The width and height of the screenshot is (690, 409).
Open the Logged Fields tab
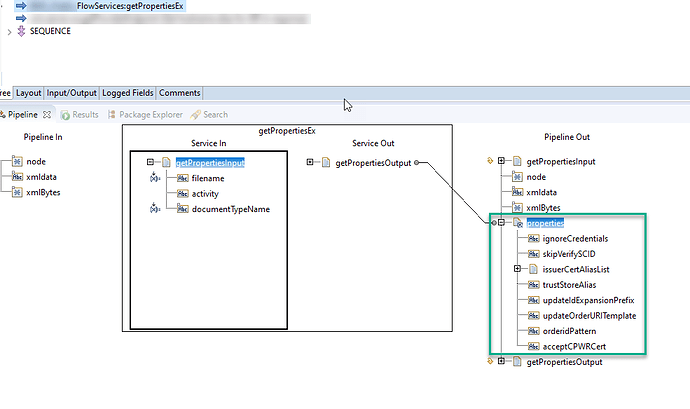pos(128,93)
